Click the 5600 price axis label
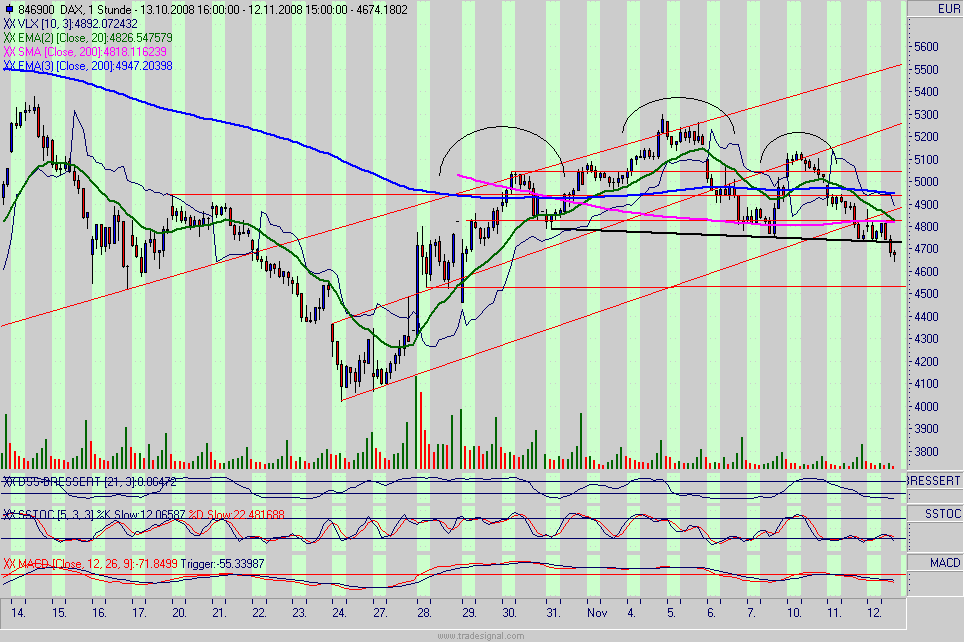964x642 pixels. pos(926,47)
